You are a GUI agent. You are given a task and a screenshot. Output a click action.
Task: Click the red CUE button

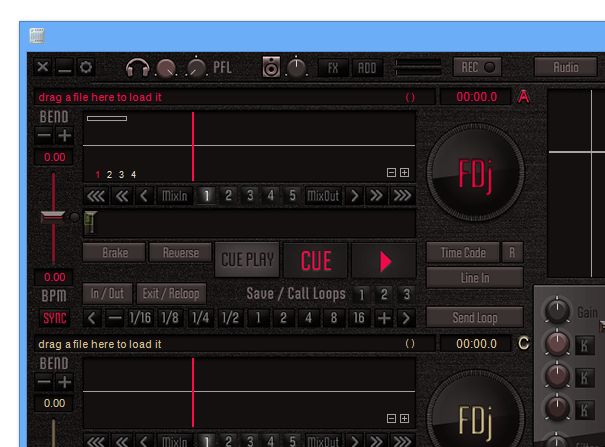click(316, 261)
